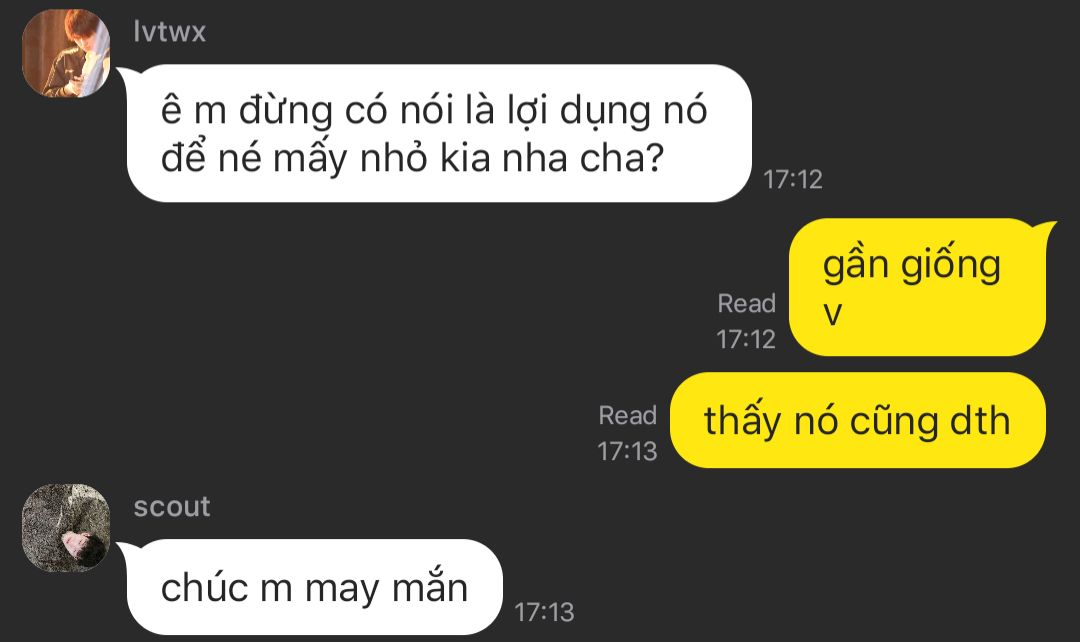Tap the letter "v" in the yellow bubble
Image resolution: width=1080 pixels, height=642 pixels.
833,314
